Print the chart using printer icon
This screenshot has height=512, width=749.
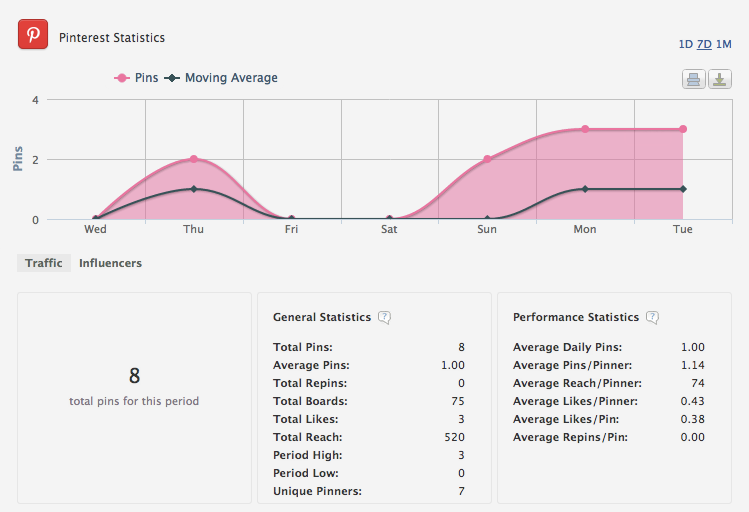[694, 79]
